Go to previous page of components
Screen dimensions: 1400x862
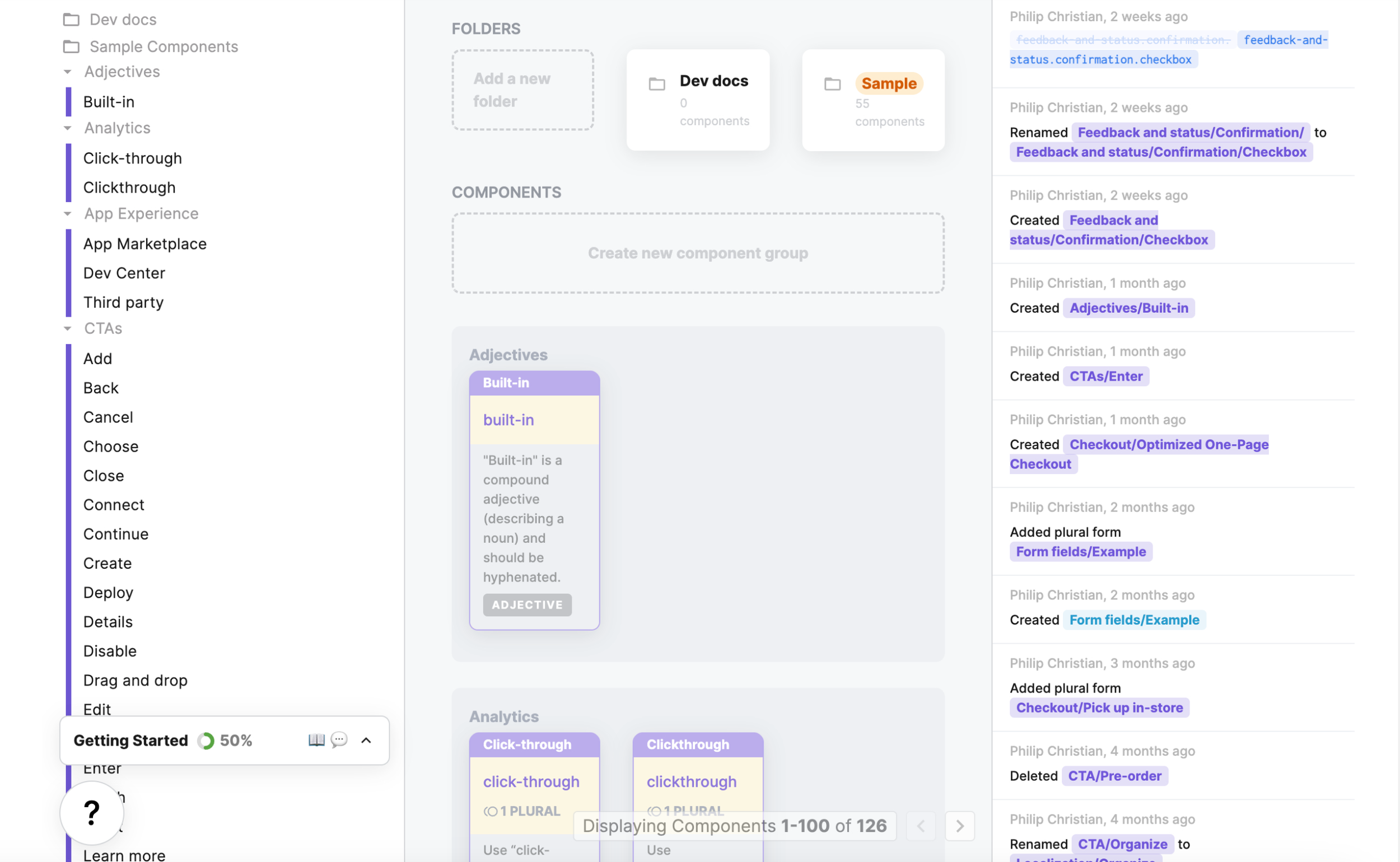pos(921,826)
